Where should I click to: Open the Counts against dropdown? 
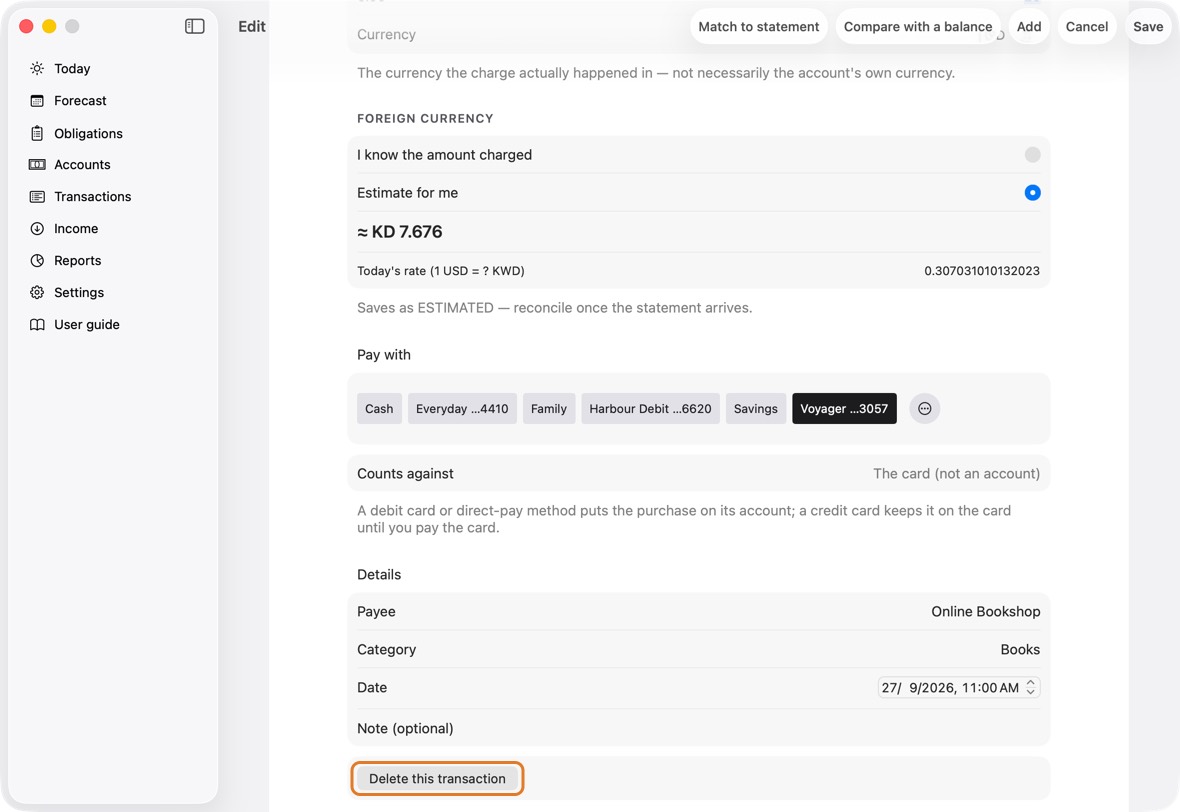point(698,473)
